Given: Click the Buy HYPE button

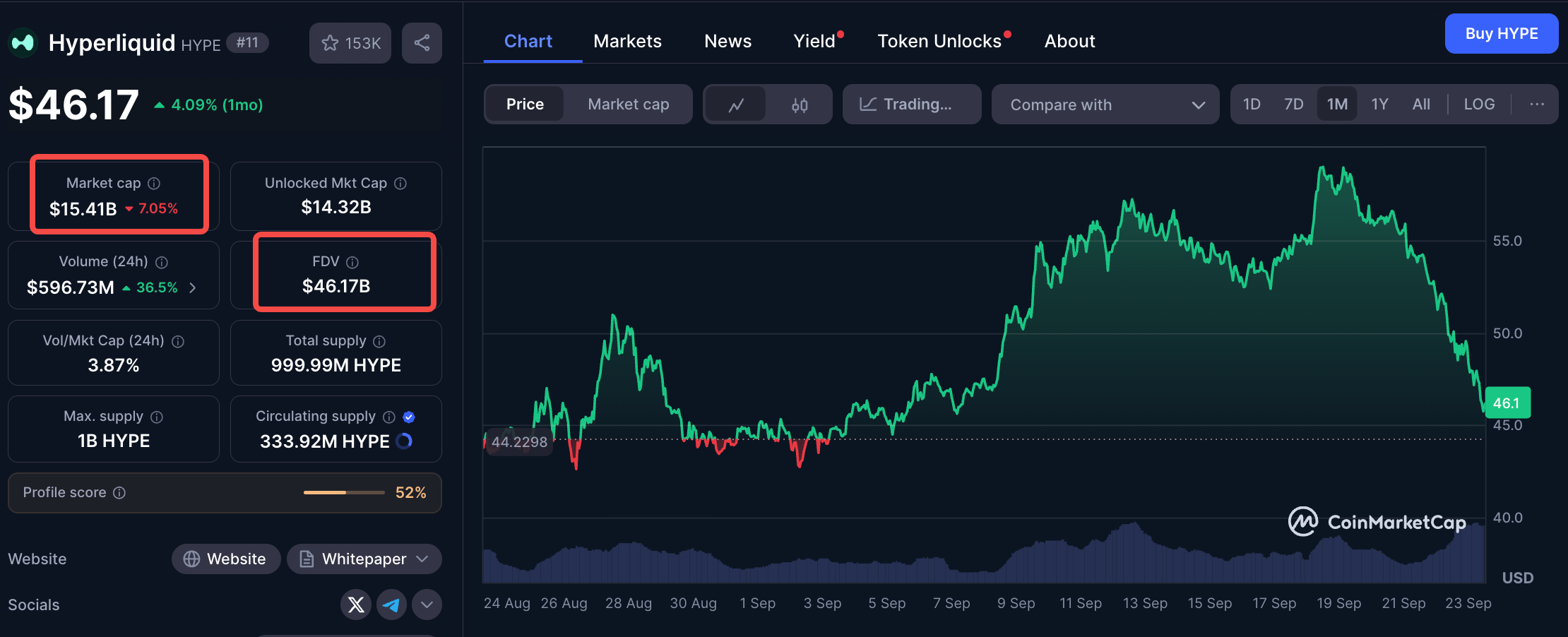Looking at the screenshot, I should coord(1501,34).
